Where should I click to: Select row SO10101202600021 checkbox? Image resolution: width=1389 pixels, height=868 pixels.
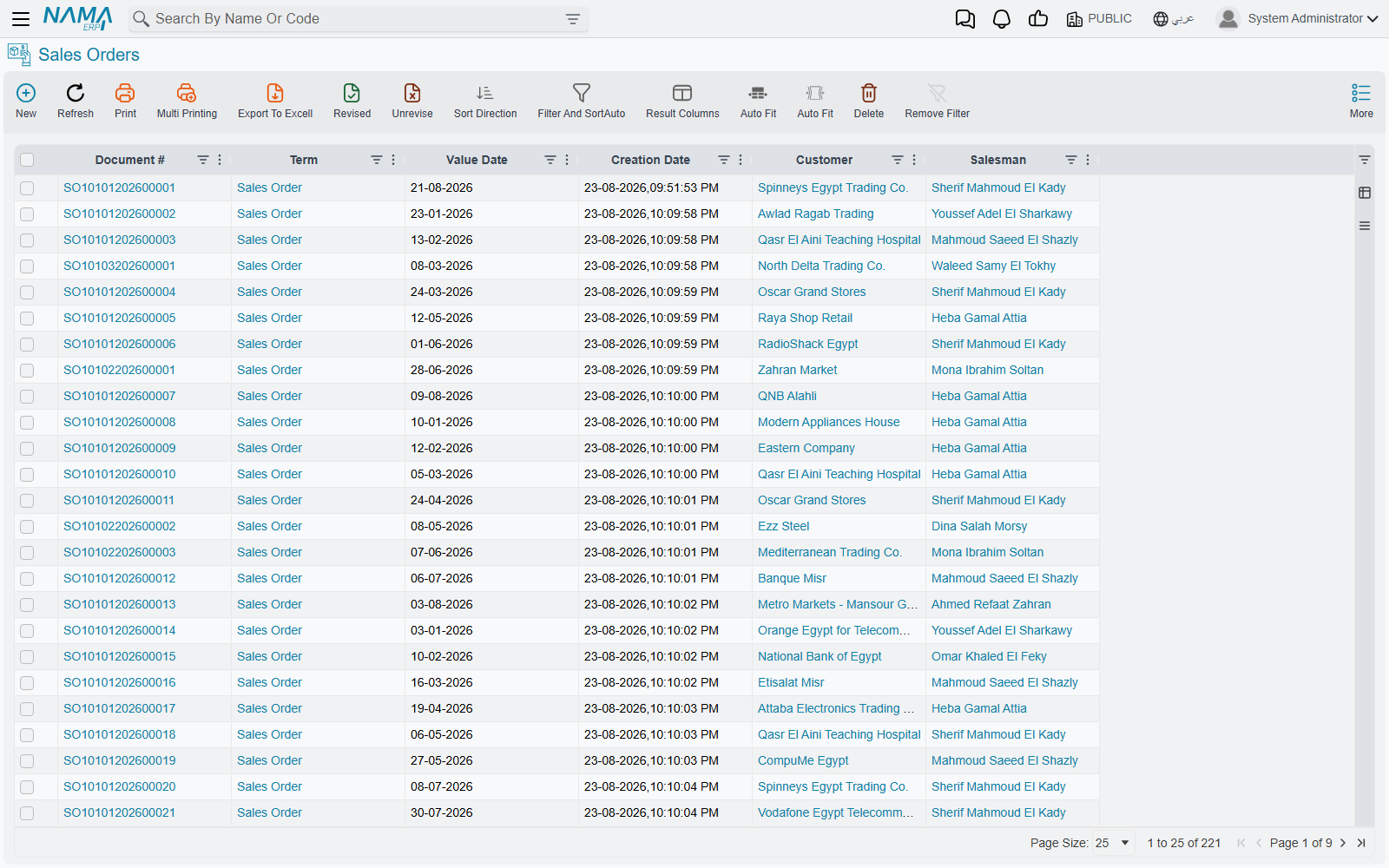[x=27, y=813]
